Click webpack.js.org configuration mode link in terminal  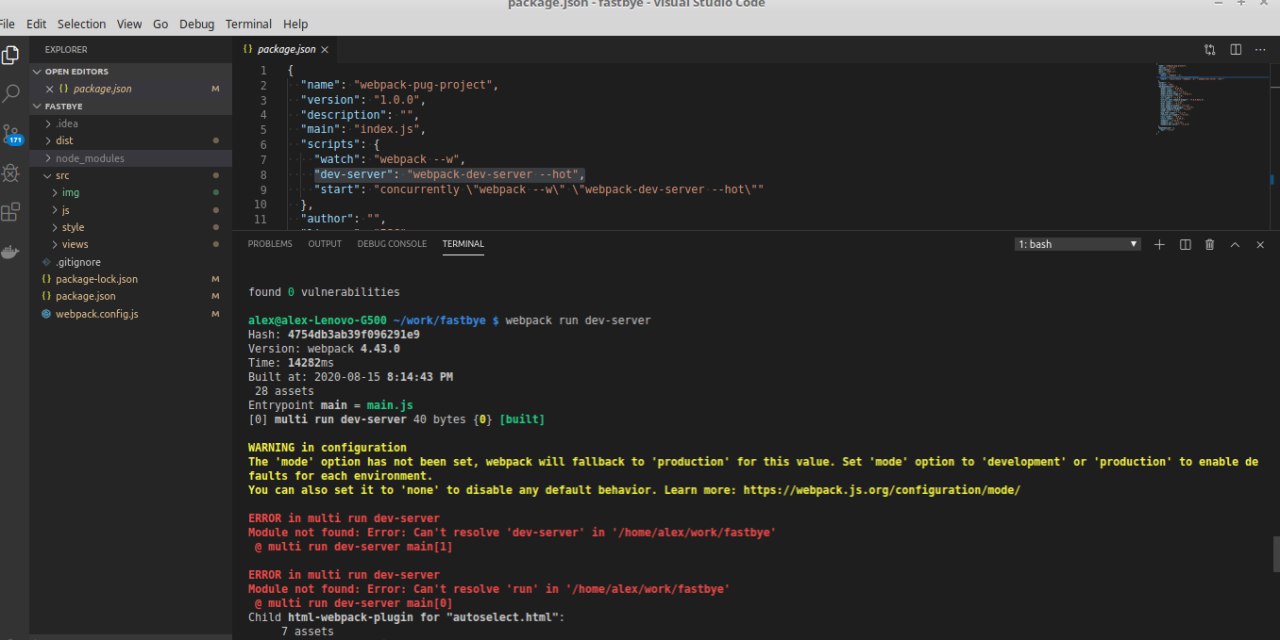[880, 490]
